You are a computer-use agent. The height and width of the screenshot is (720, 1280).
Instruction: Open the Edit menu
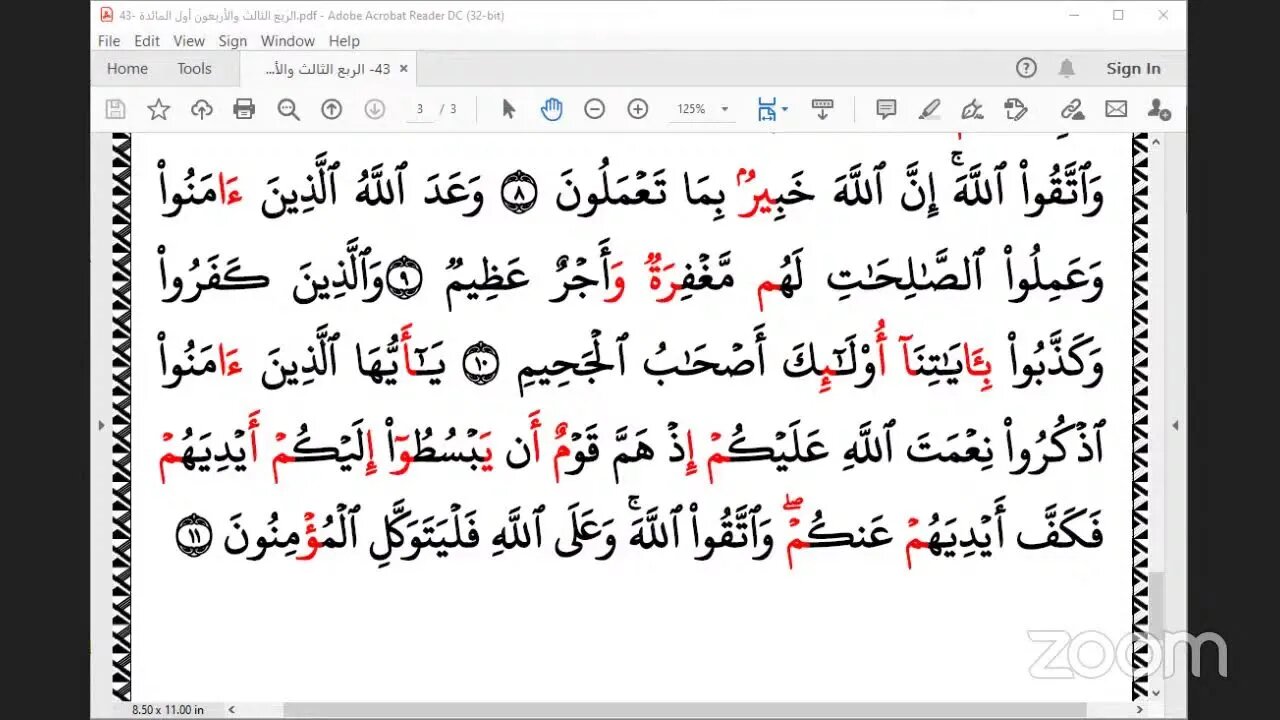click(x=147, y=41)
